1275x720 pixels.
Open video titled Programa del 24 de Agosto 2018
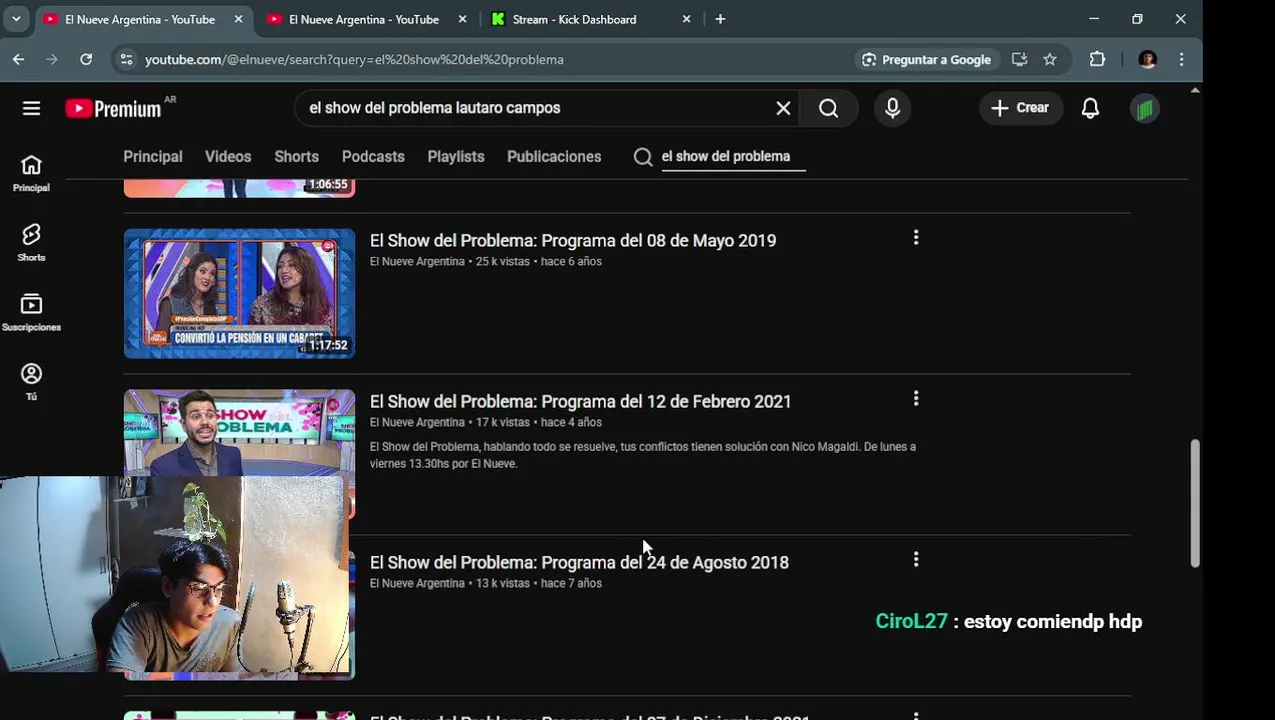(579, 563)
